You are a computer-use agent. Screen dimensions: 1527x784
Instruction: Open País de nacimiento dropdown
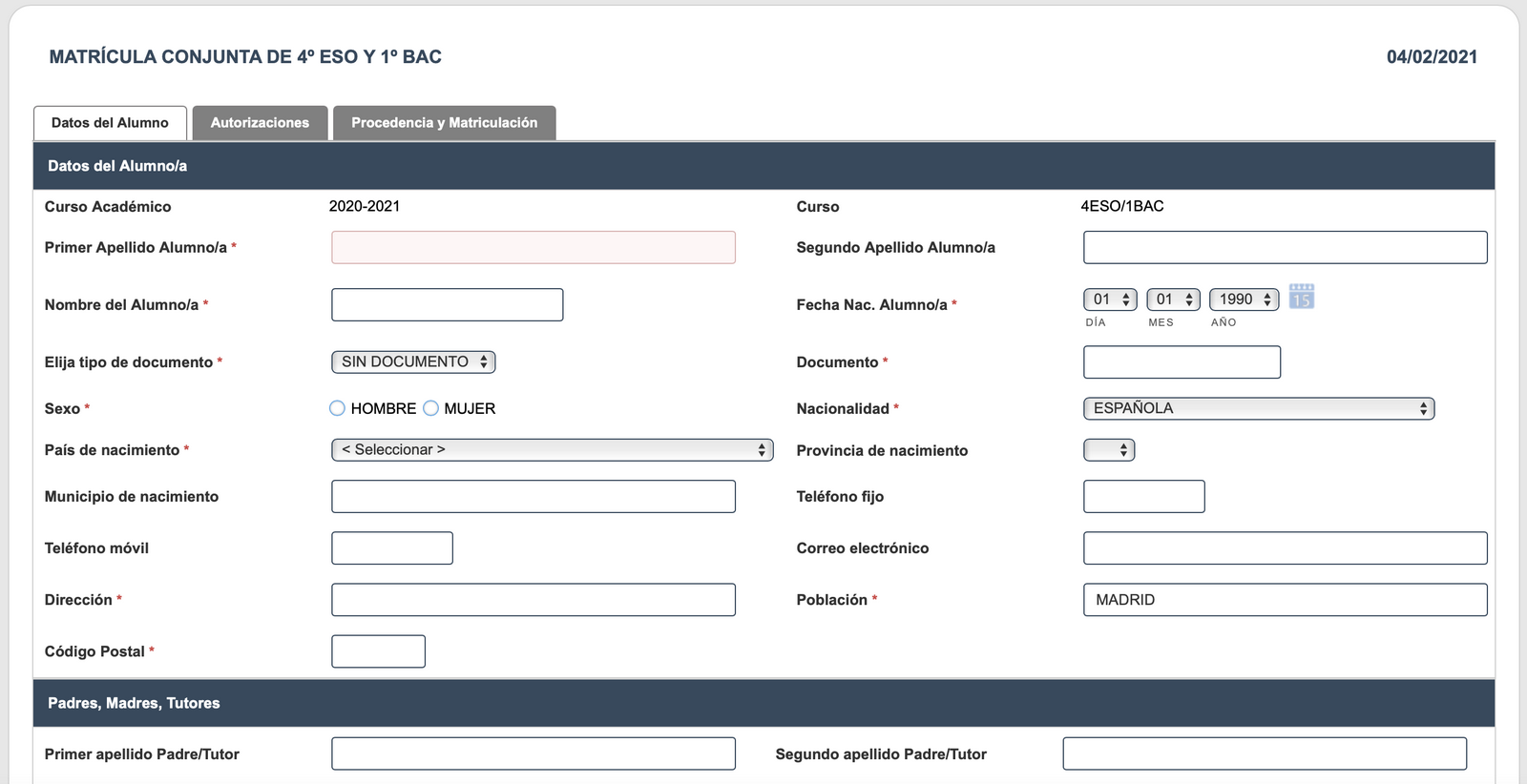tap(552, 449)
